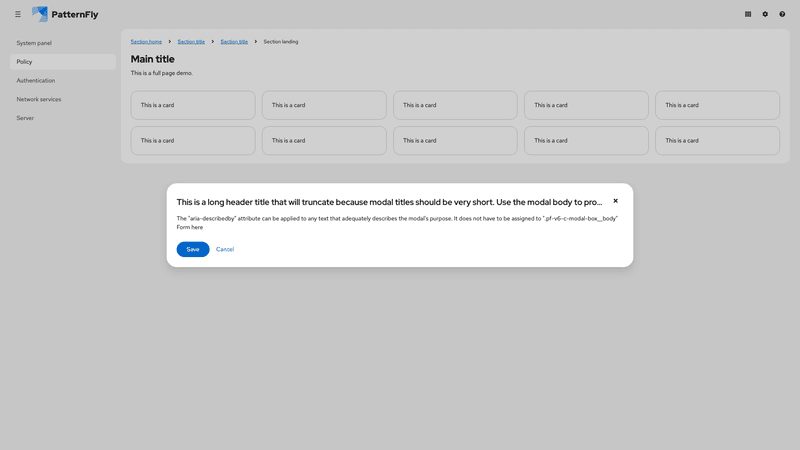The image size is (800, 450).
Task: Open the settings gear icon
Action: (765, 14)
